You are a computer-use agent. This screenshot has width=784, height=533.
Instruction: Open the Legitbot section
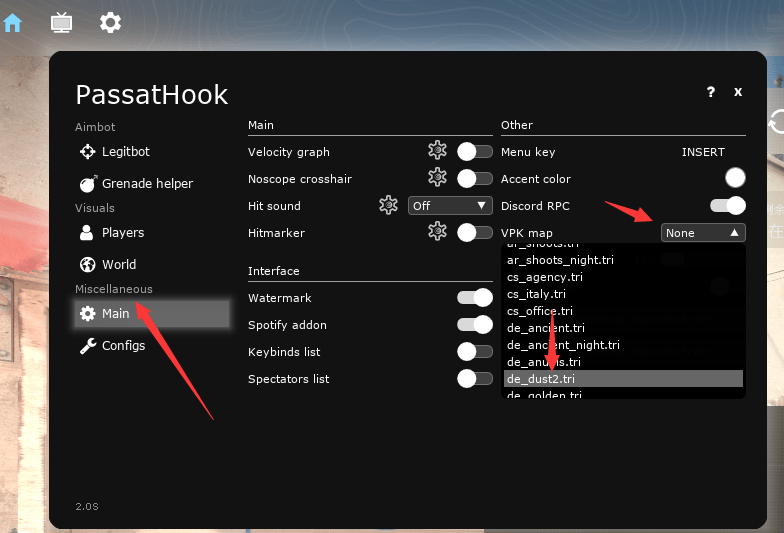pyautogui.click(x=125, y=152)
